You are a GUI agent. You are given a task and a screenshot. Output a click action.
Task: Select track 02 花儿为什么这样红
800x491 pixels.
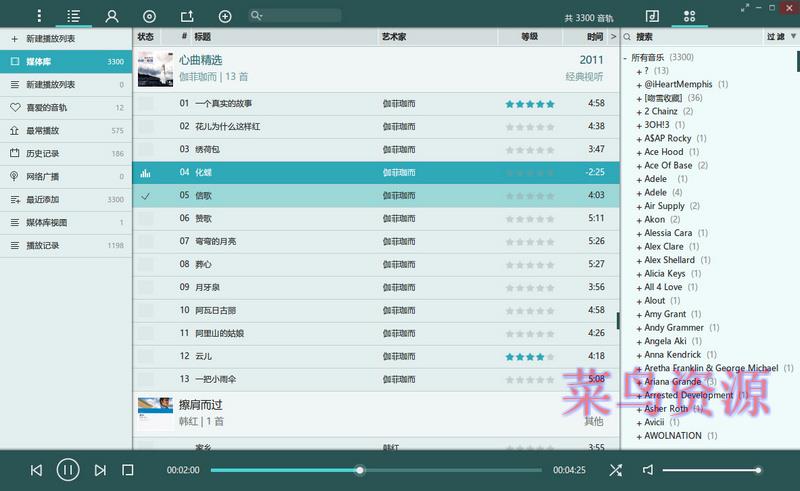376,127
